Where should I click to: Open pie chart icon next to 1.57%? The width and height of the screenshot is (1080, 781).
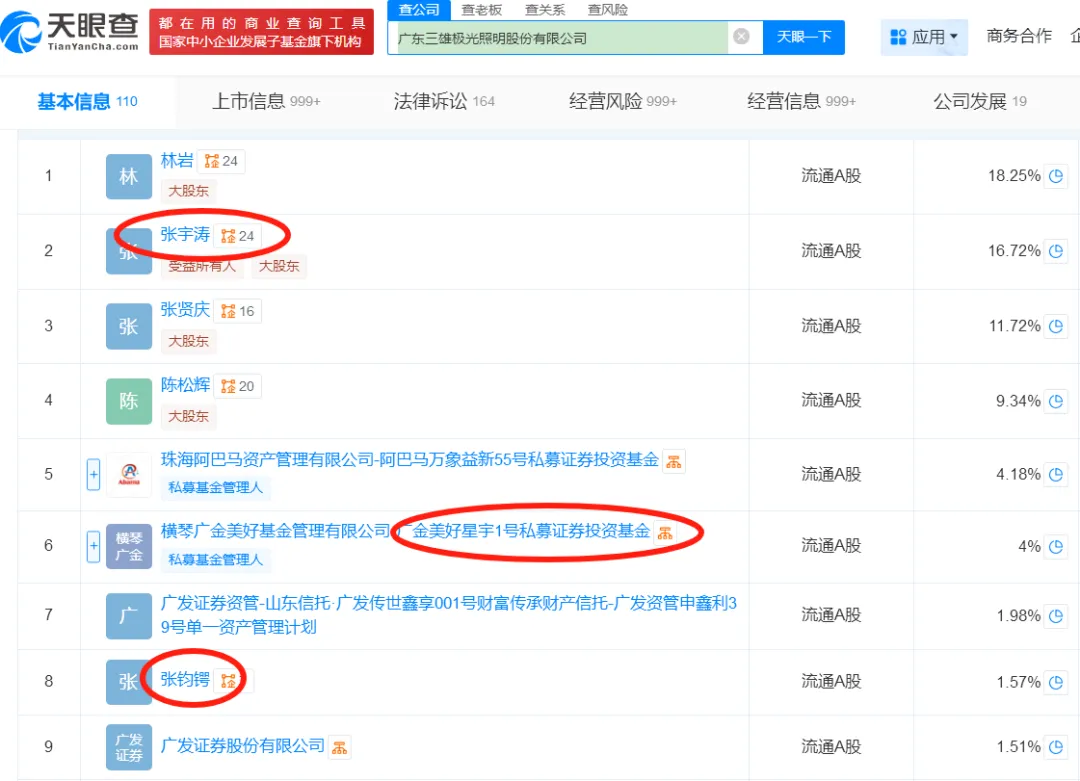click(1056, 683)
